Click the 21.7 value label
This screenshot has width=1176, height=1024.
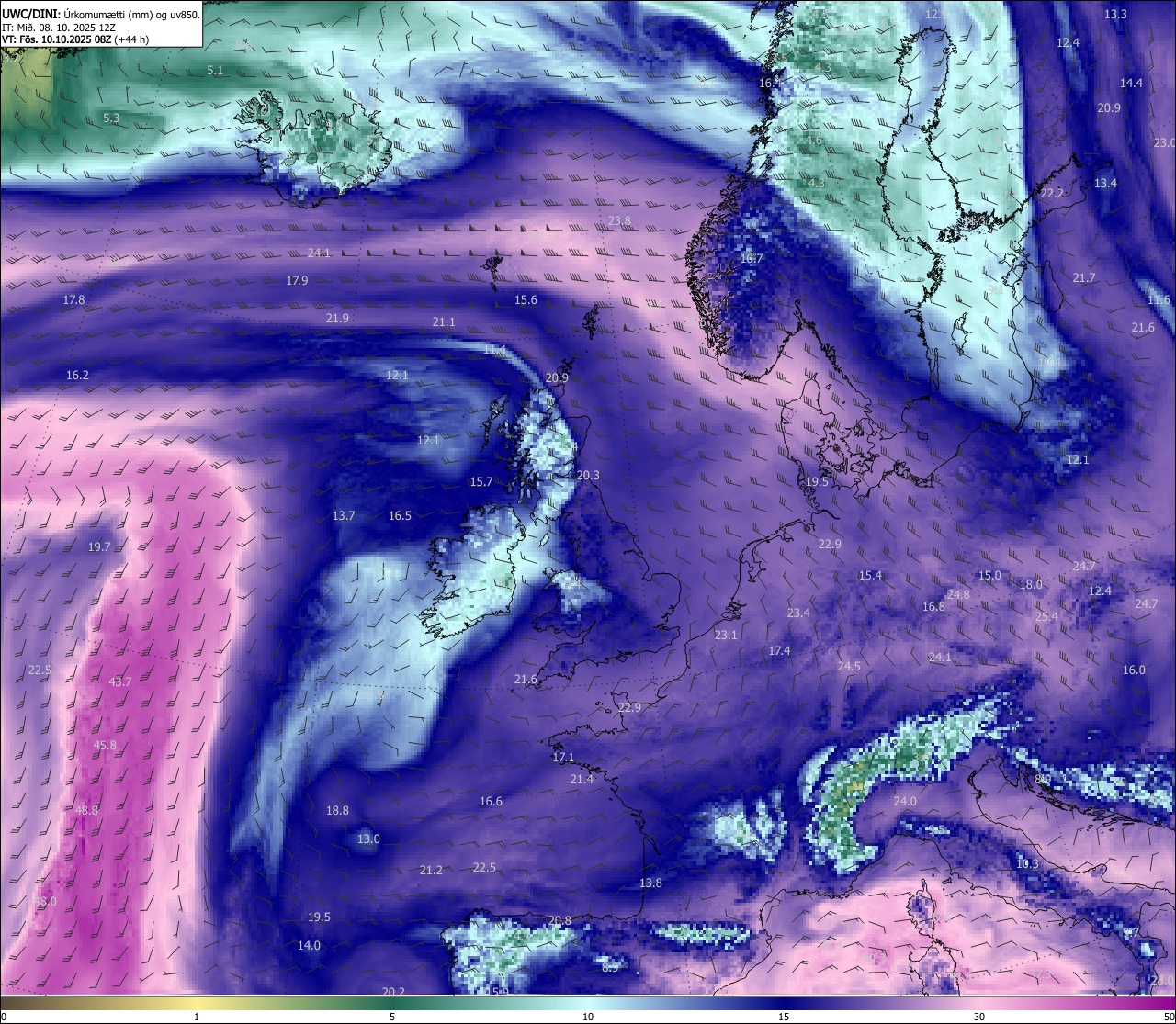click(1084, 277)
